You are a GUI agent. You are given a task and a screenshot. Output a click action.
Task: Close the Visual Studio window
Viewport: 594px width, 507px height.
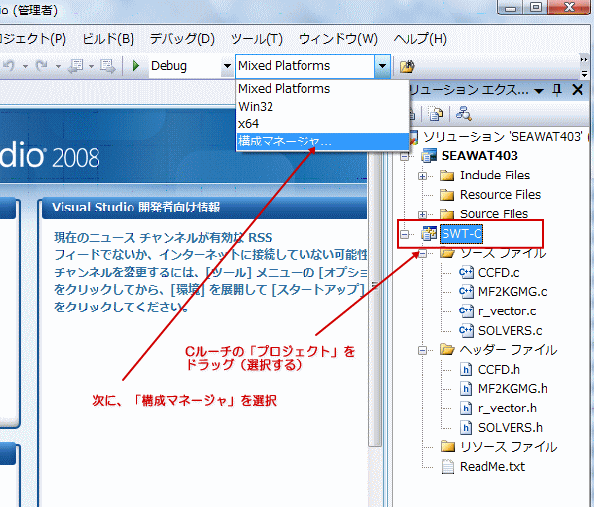click(569, 8)
